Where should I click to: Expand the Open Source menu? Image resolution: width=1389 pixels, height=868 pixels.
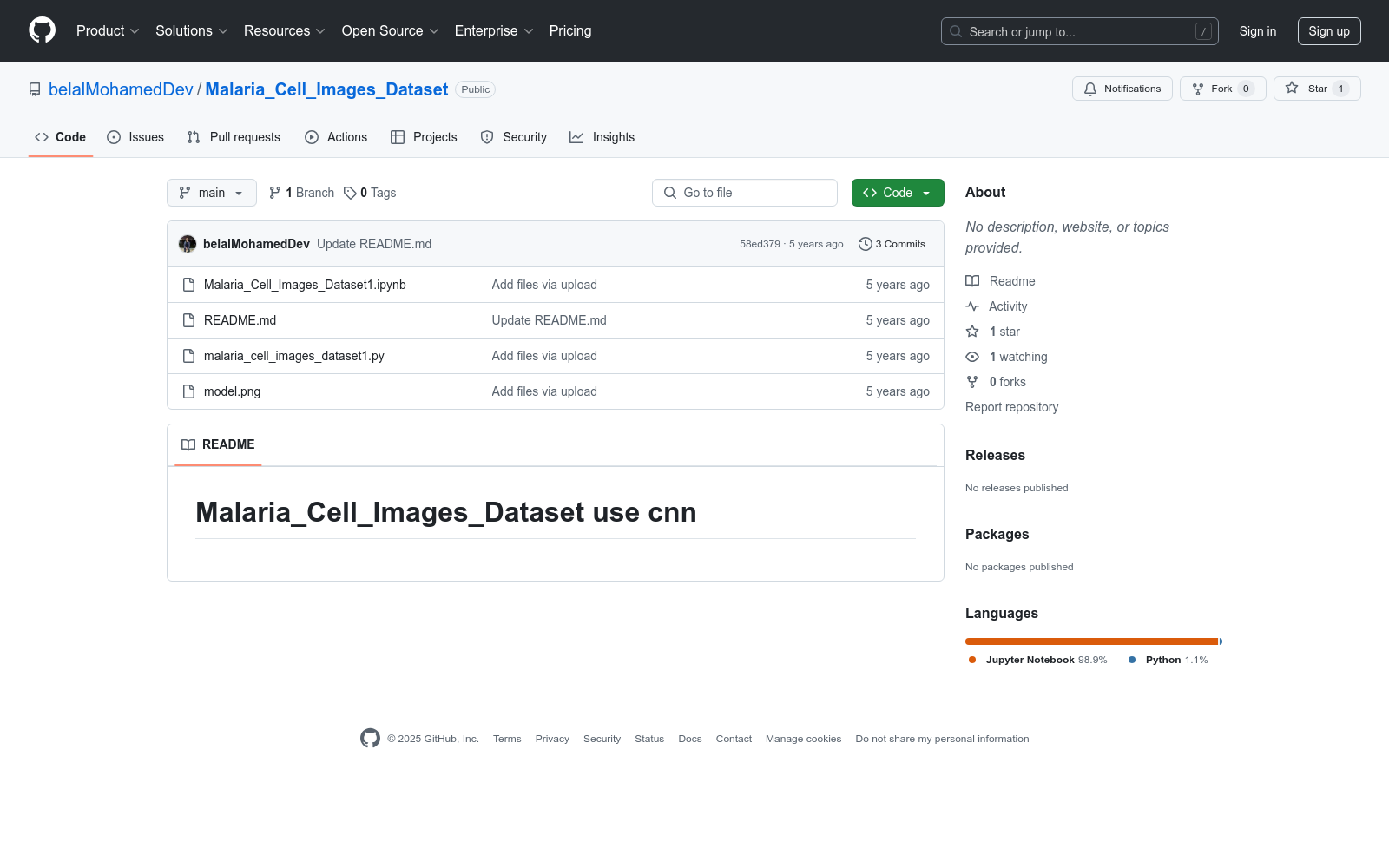(x=391, y=30)
